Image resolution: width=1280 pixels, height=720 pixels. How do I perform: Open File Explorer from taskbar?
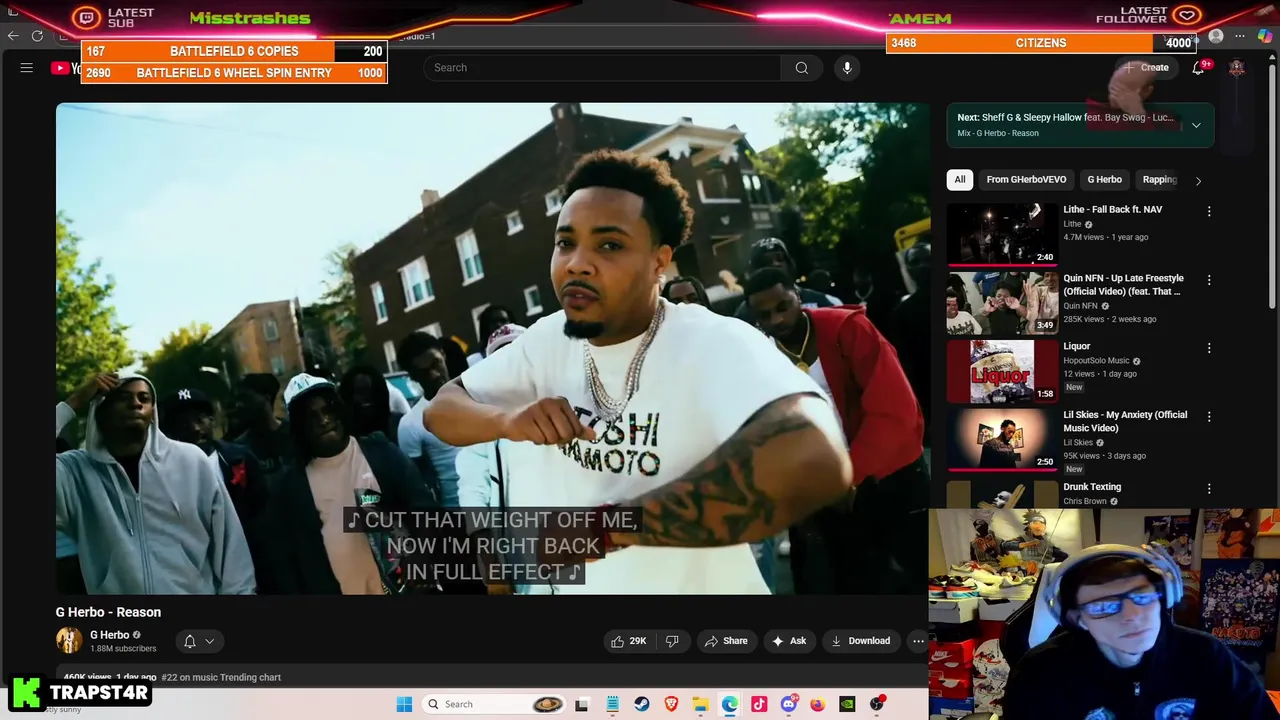tap(701, 704)
